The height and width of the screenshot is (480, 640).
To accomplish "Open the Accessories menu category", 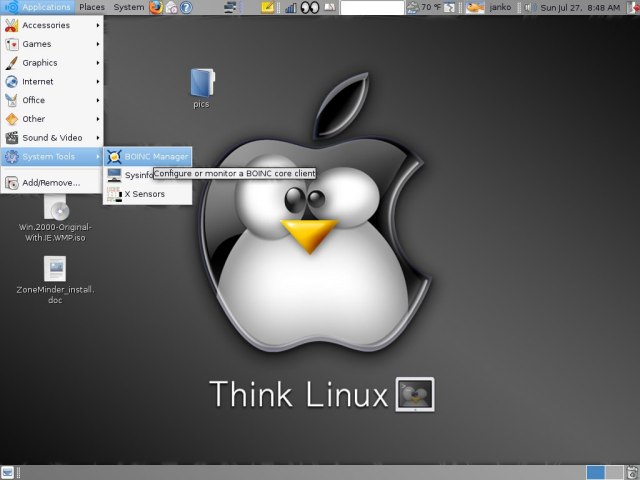I will coord(52,25).
